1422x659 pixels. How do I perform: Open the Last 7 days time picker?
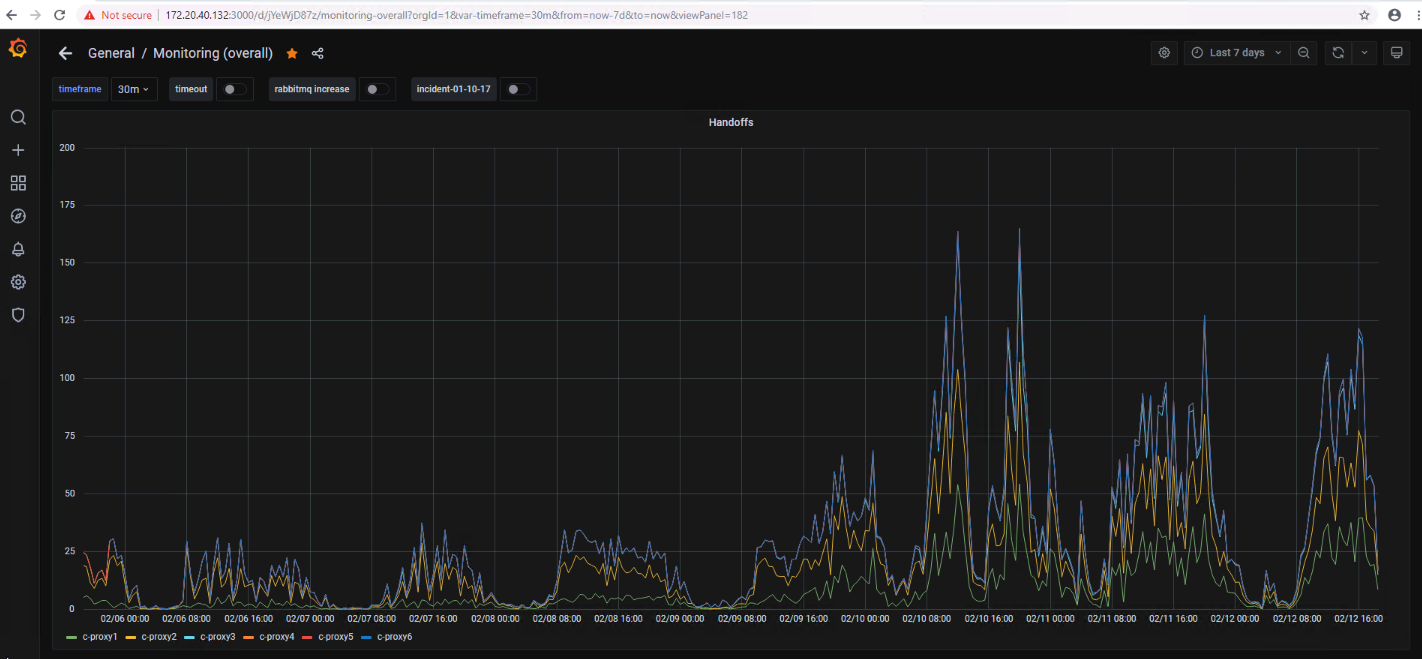tap(1236, 53)
